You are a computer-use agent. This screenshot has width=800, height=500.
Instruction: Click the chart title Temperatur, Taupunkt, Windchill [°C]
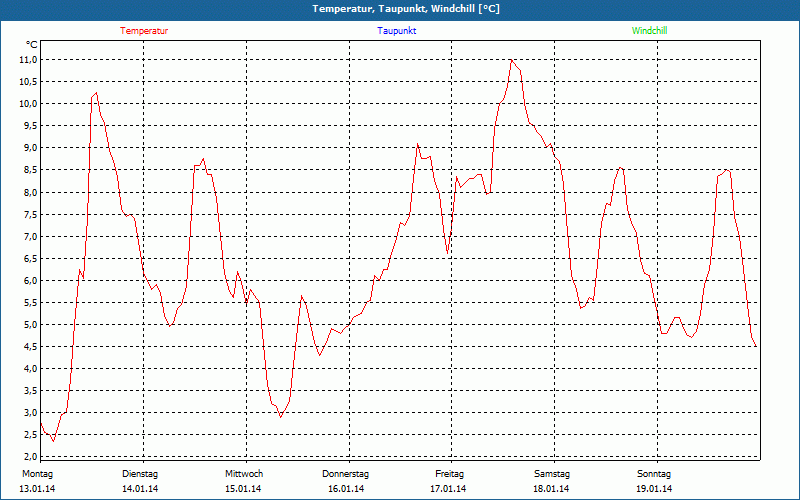(x=406, y=9)
